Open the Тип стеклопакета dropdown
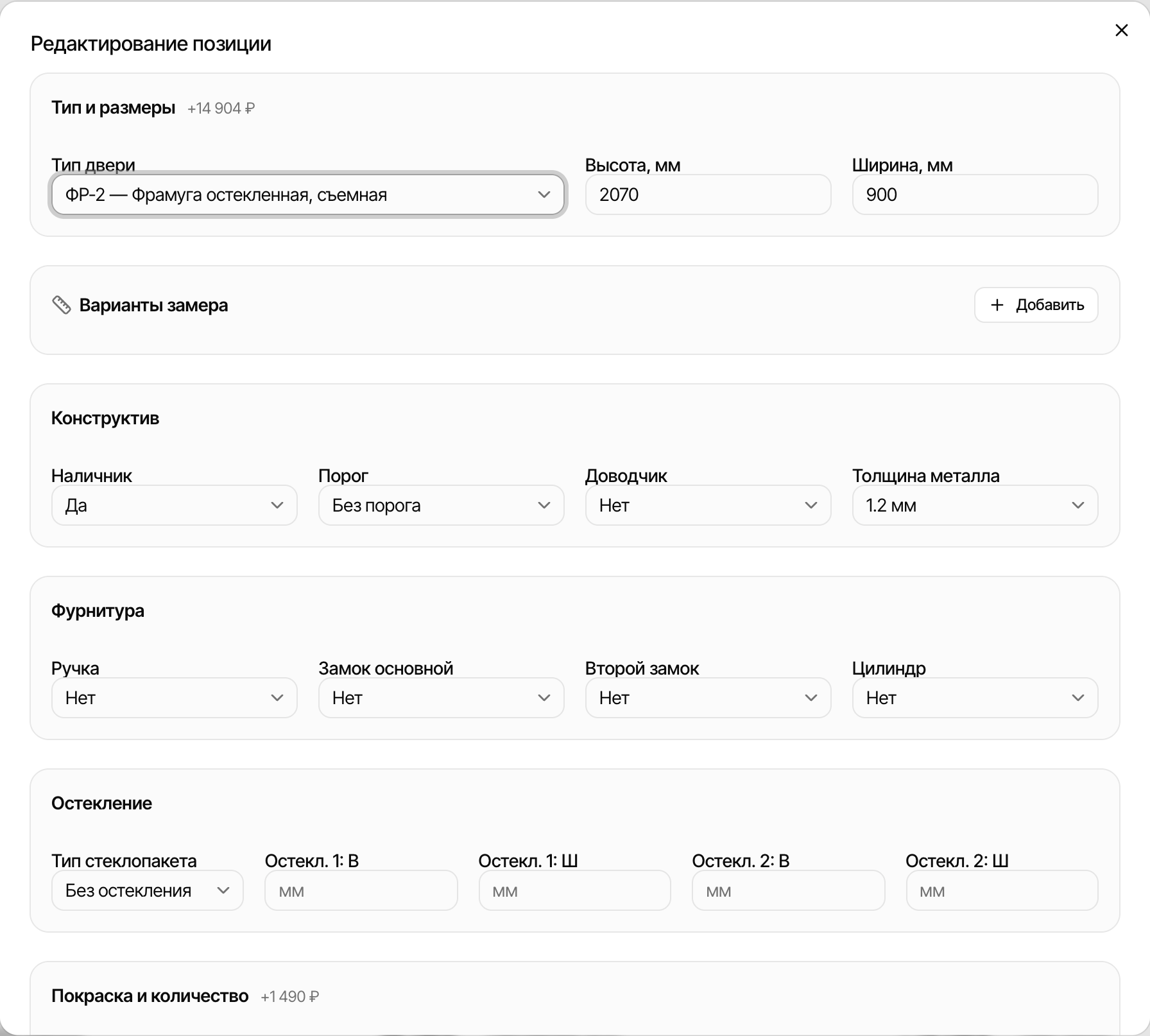The image size is (1150, 1036). [x=148, y=890]
